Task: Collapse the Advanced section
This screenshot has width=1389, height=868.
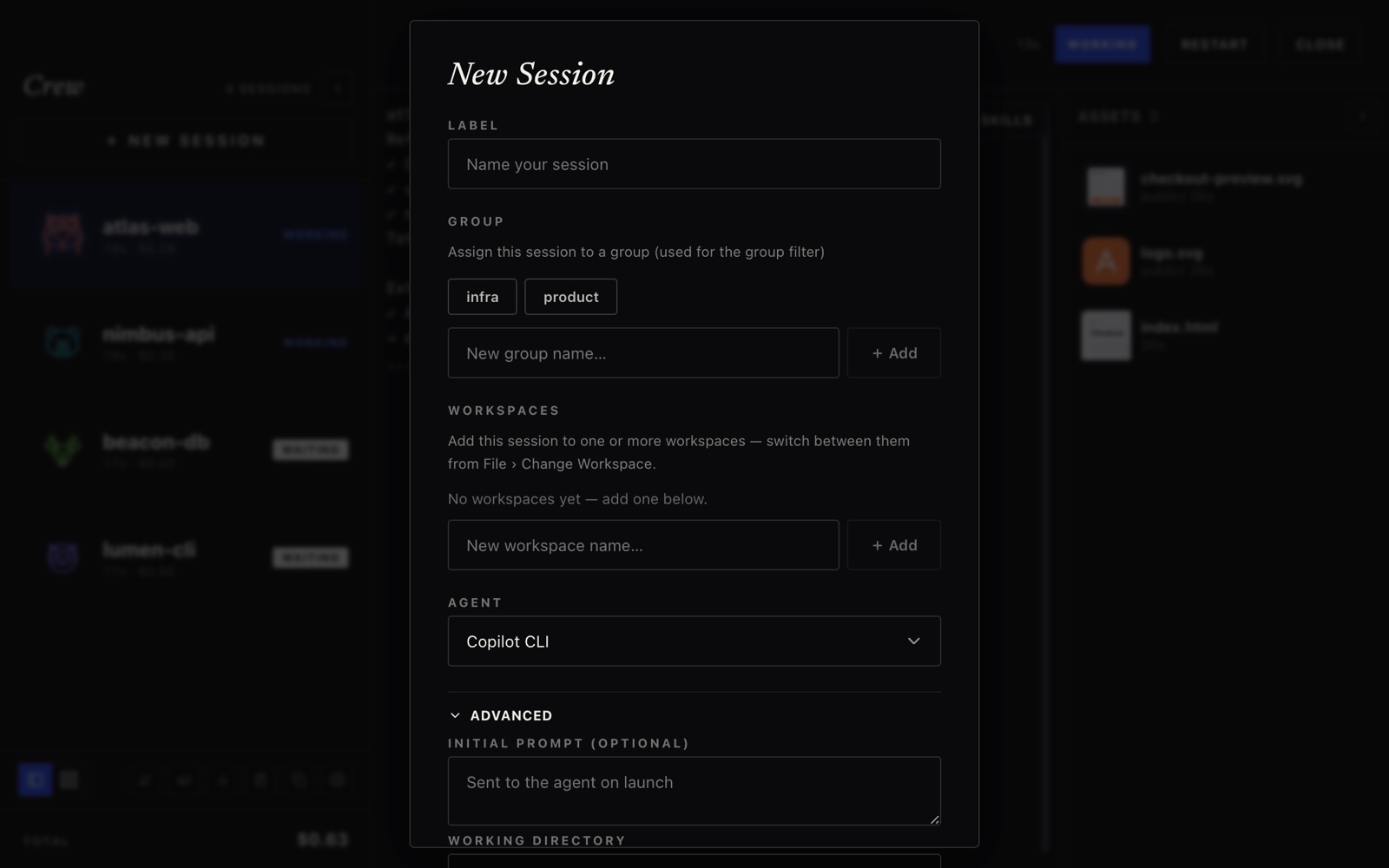Action: [x=500, y=715]
